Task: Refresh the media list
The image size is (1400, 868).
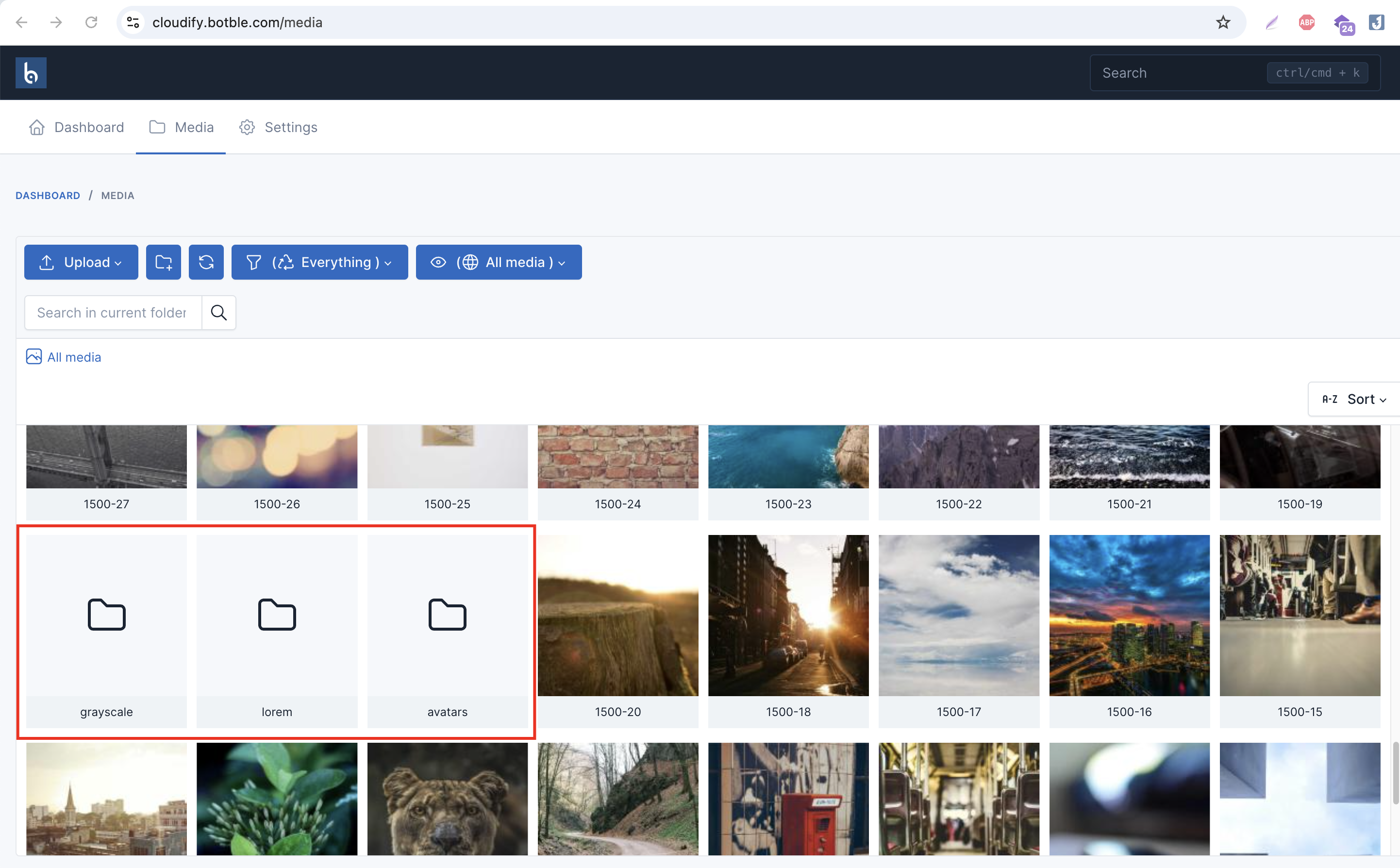Action: (206, 262)
